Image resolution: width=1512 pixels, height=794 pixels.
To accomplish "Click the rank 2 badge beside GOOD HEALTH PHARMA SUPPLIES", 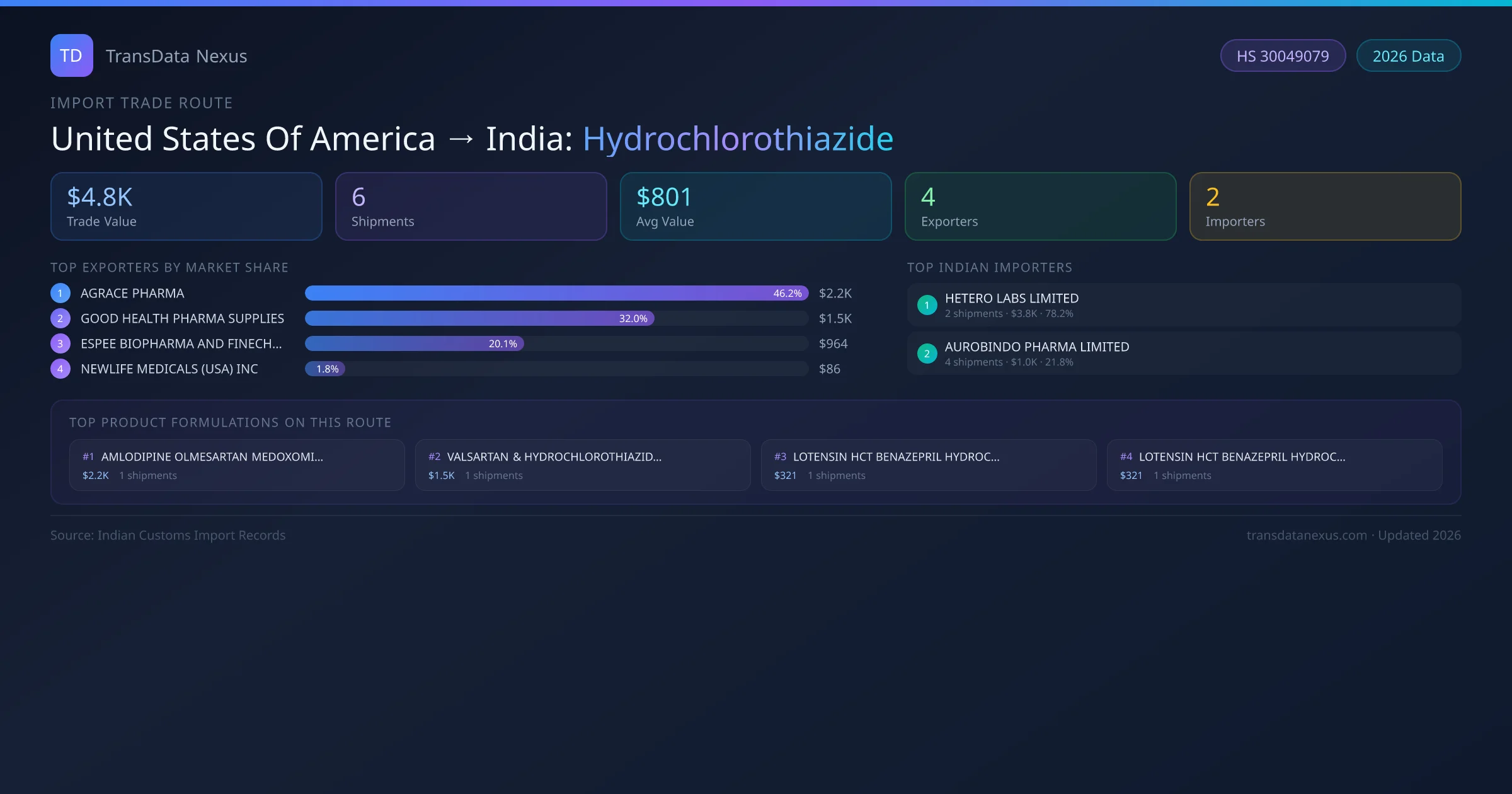I will (x=60, y=318).
